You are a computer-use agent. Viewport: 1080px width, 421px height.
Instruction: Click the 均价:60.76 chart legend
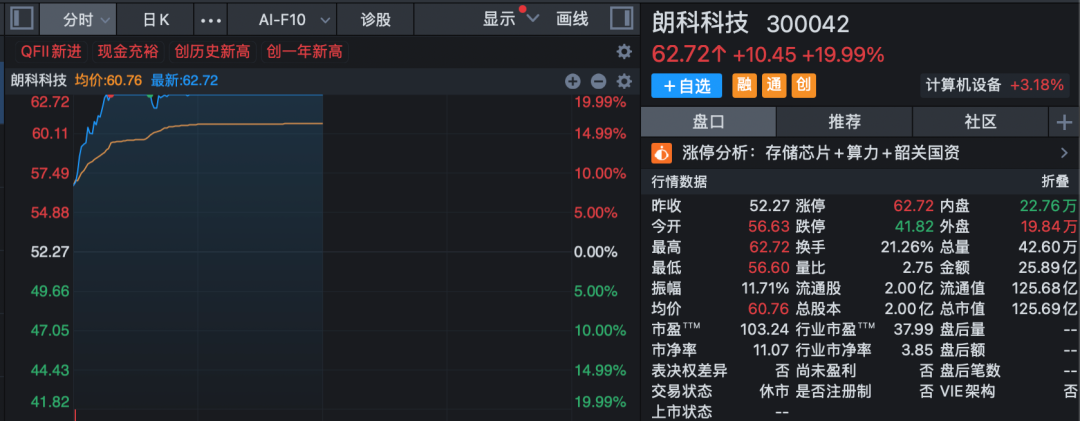coord(108,81)
